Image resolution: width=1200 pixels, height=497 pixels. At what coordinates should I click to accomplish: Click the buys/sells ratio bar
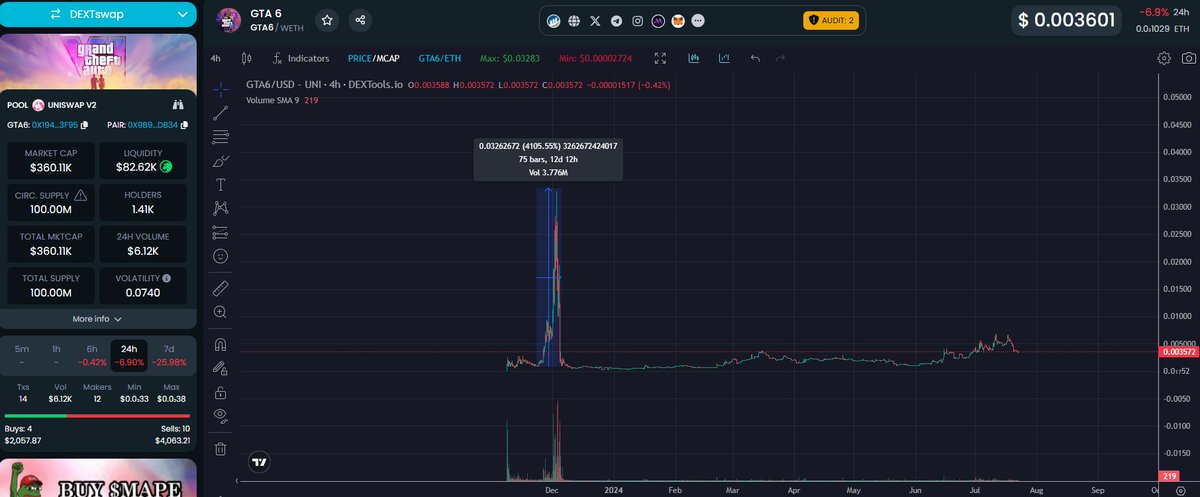(x=98, y=416)
